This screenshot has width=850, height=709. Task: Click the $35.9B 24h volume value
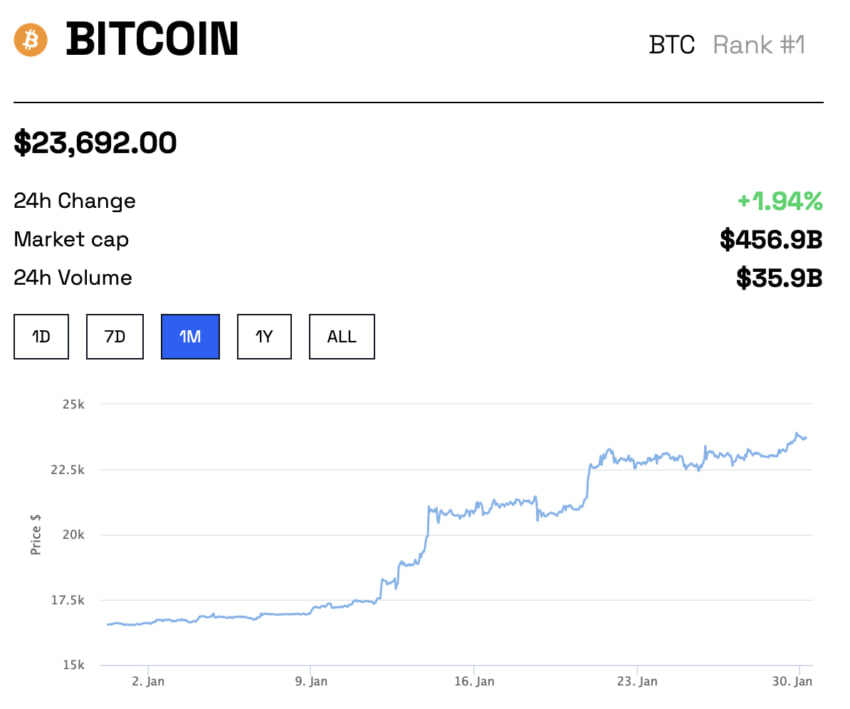(x=780, y=278)
